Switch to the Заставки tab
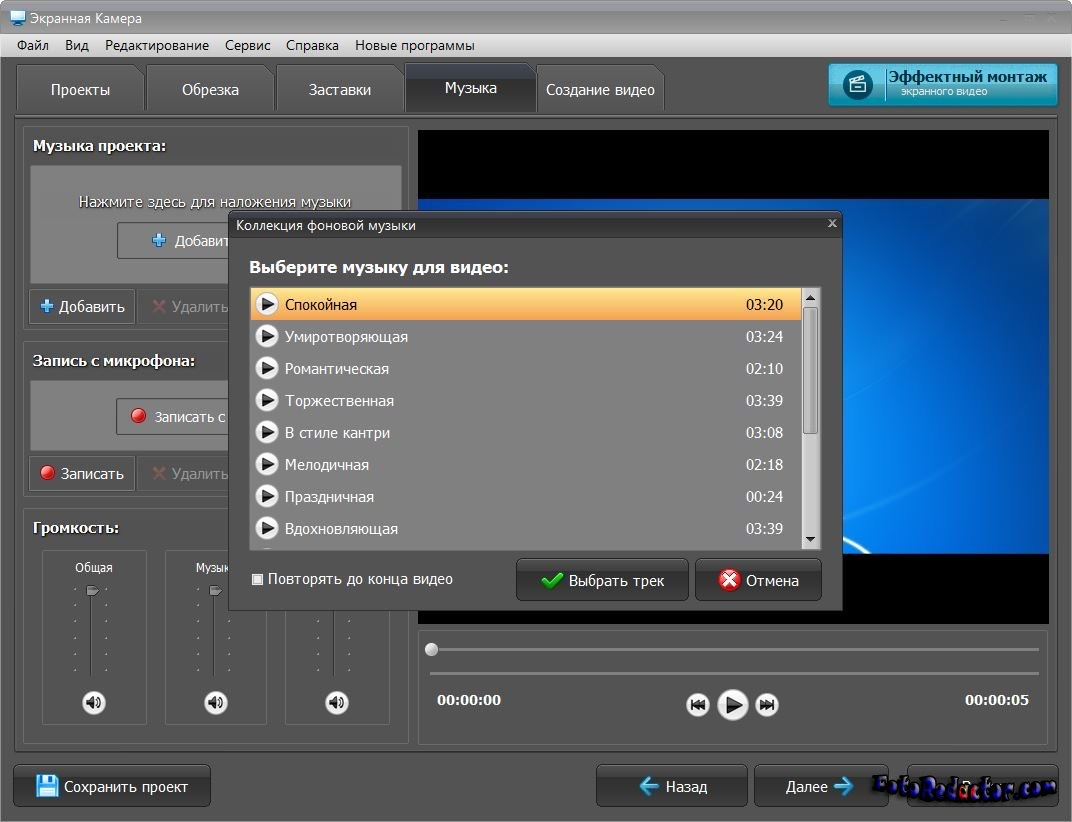Viewport: 1072px width, 822px height. coord(340,90)
